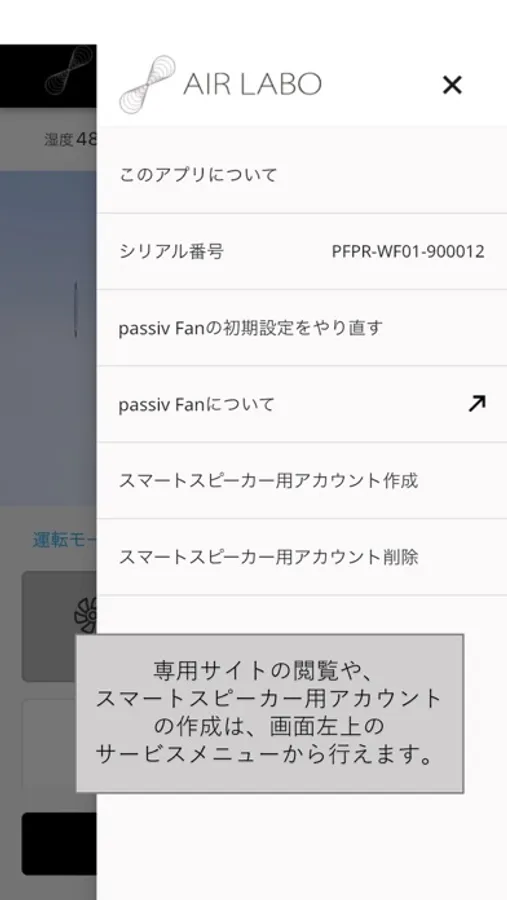Tap the dimmed blue room image area
507x900 pixels.
coord(48,338)
